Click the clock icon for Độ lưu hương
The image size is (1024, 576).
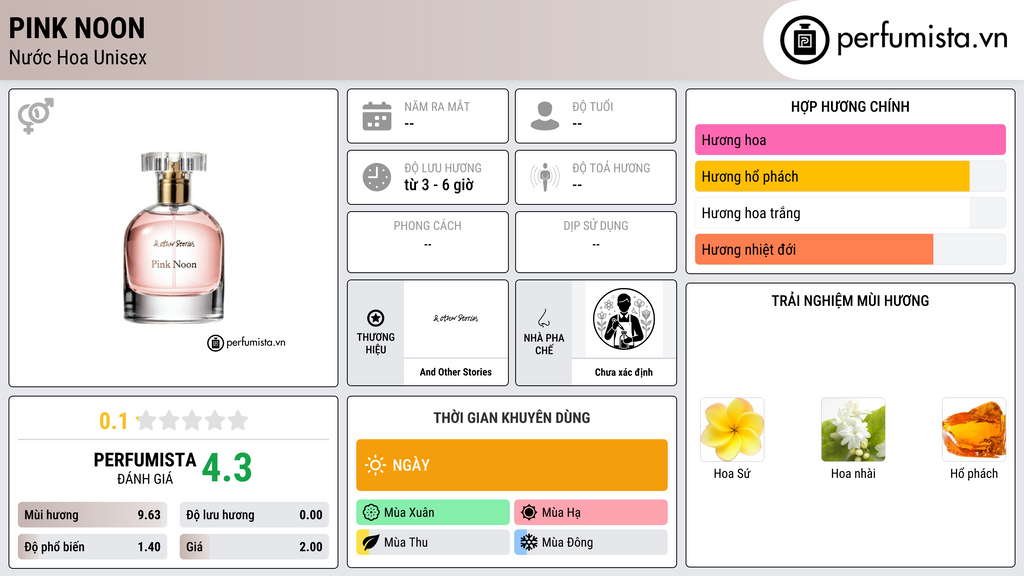point(377,177)
